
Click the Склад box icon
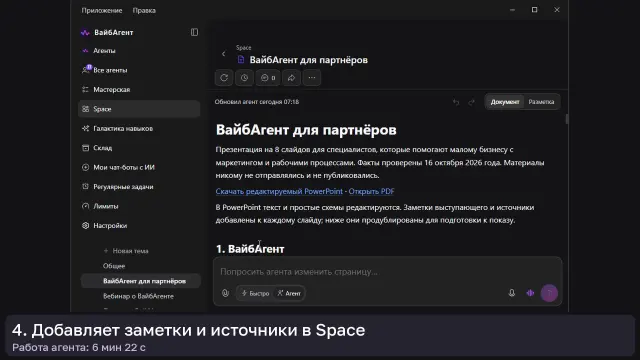pos(85,148)
